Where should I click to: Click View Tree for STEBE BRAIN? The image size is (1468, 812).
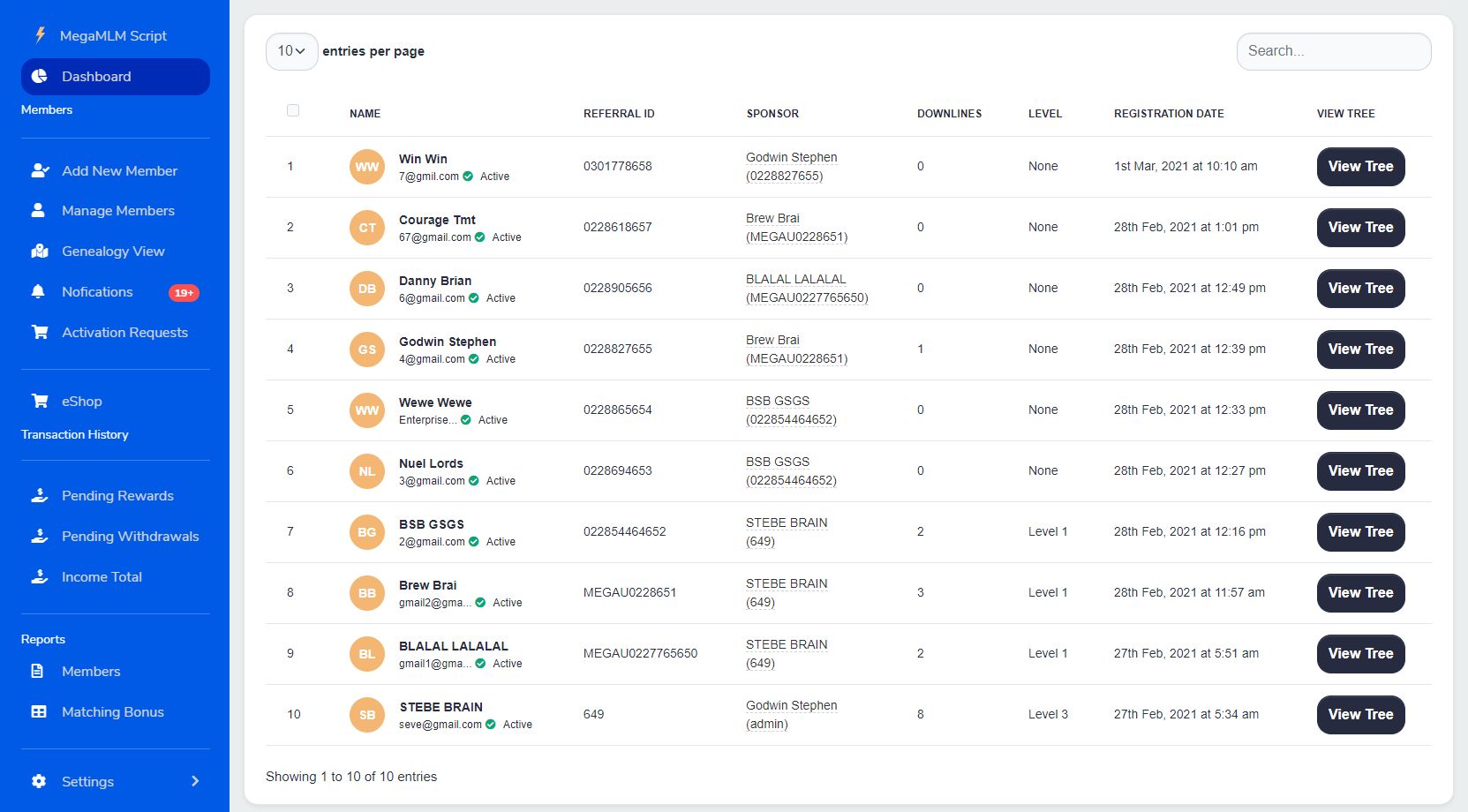[1360, 715]
